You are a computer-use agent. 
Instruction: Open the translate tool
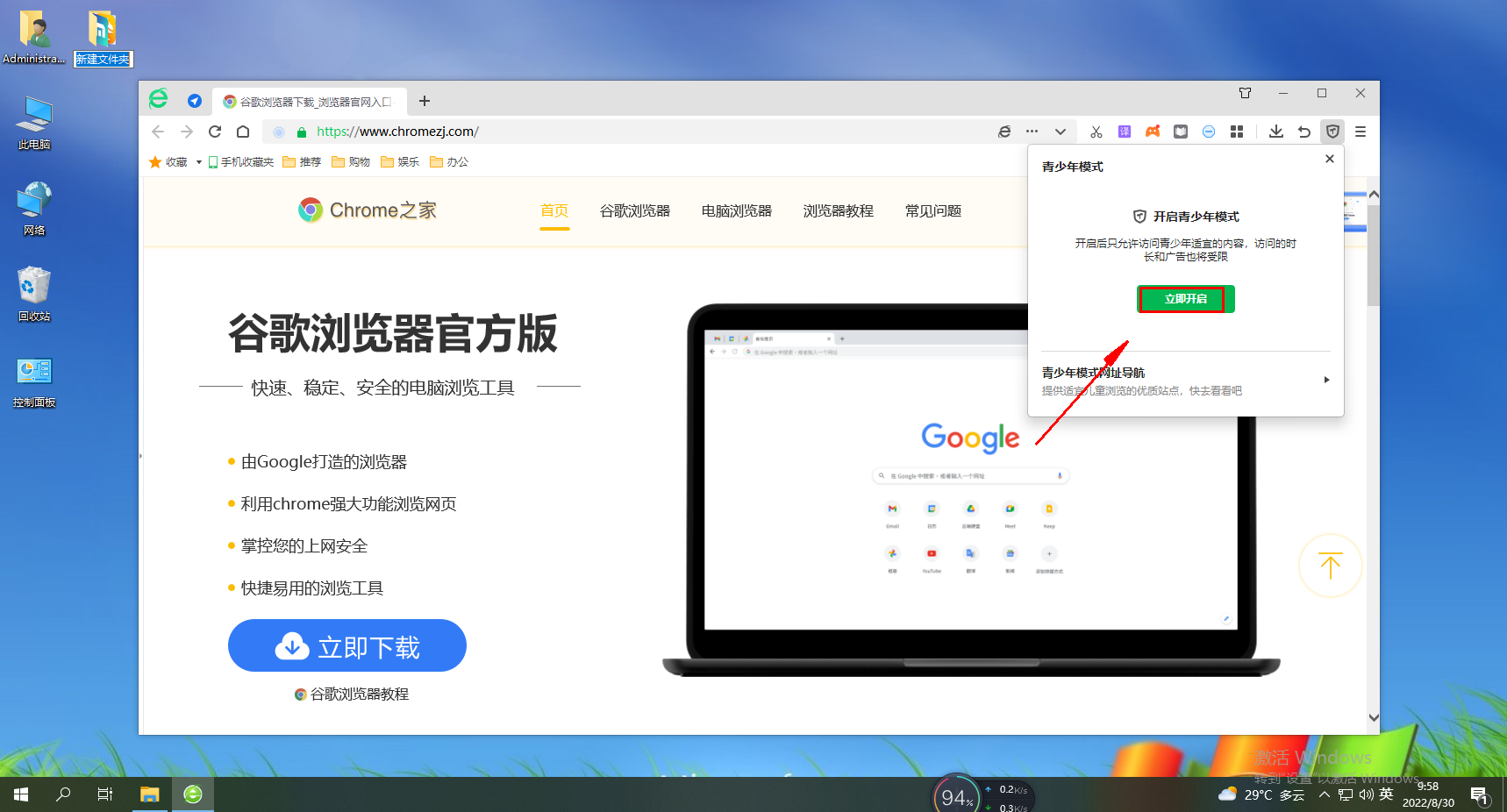pyautogui.click(x=1124, y=132)
